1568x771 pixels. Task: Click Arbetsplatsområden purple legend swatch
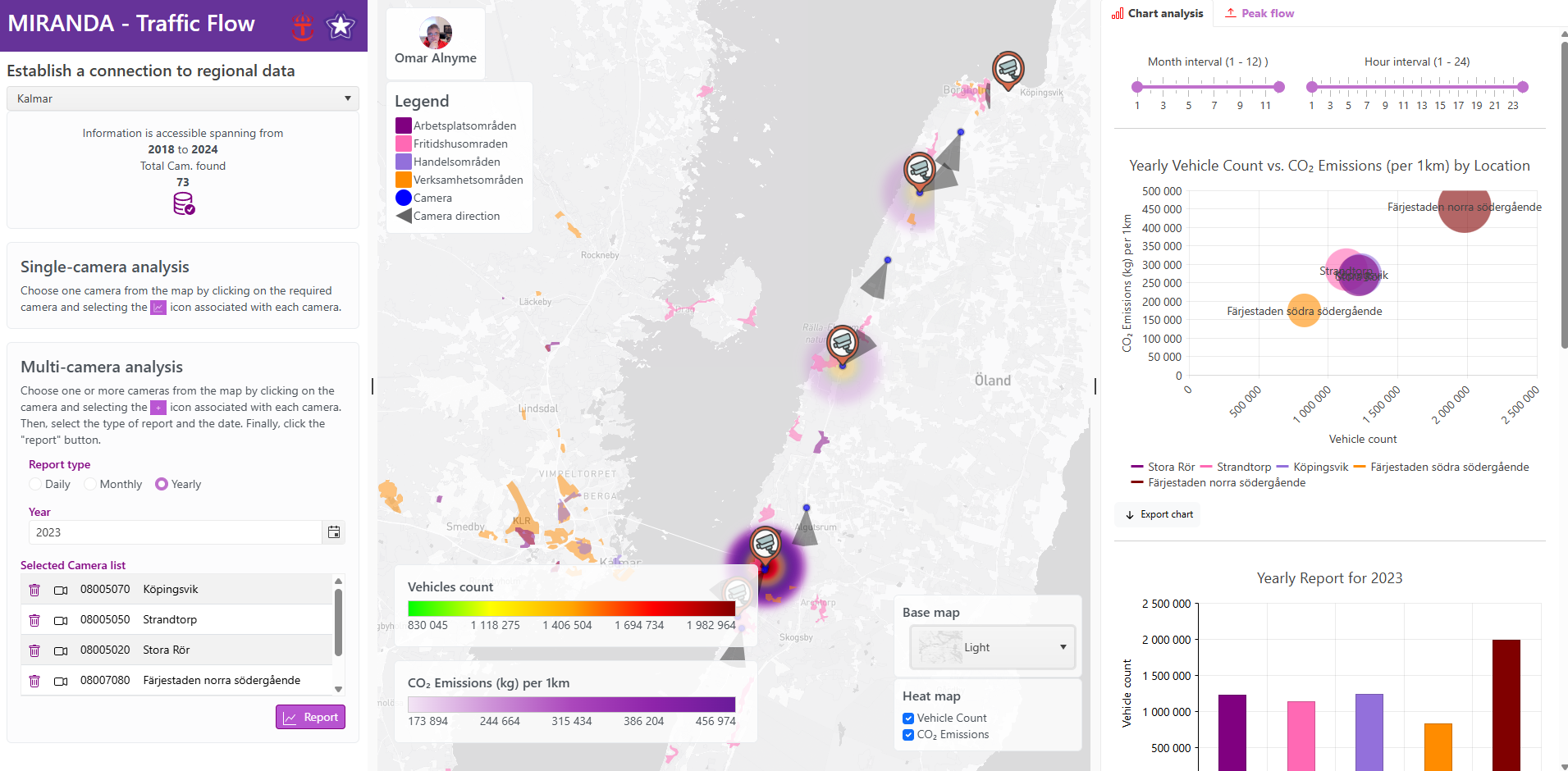(x=404, y=125)
